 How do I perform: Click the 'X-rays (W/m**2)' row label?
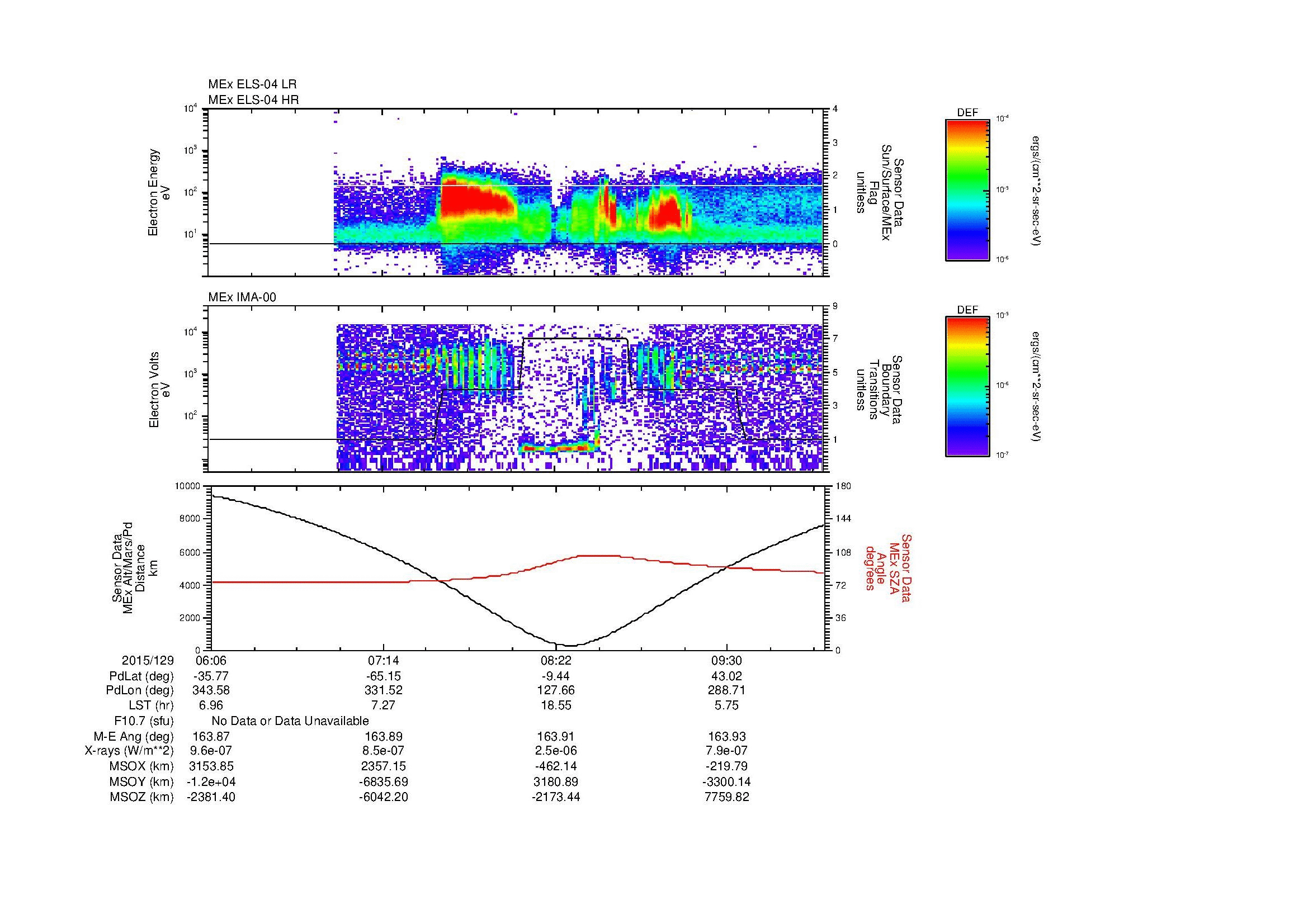click(x=129, y=751)
